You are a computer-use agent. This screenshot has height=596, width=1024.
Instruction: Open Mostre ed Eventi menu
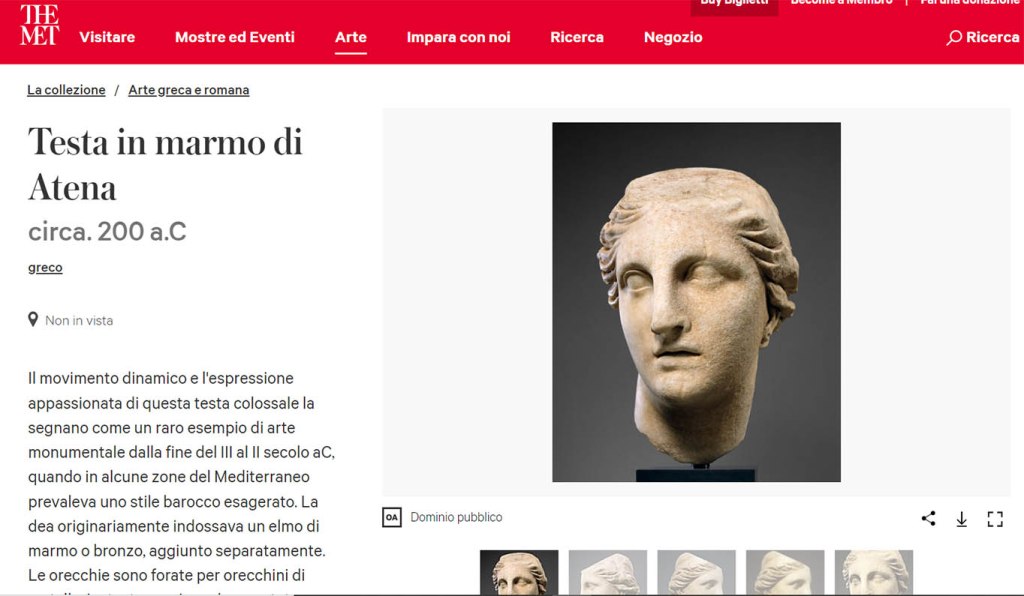pos(234,37)
